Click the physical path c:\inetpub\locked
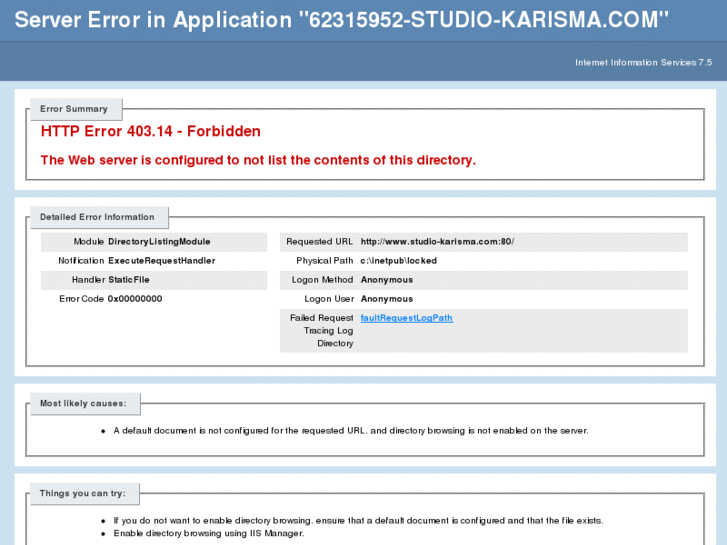This screenshot has width=727, height=545. (x=399, y=261)
